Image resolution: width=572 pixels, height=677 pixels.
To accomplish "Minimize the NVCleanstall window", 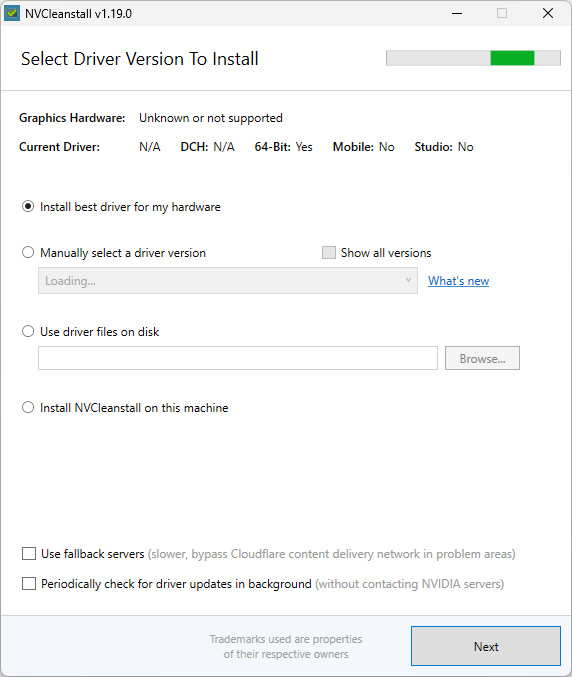I will coord(457,13).
